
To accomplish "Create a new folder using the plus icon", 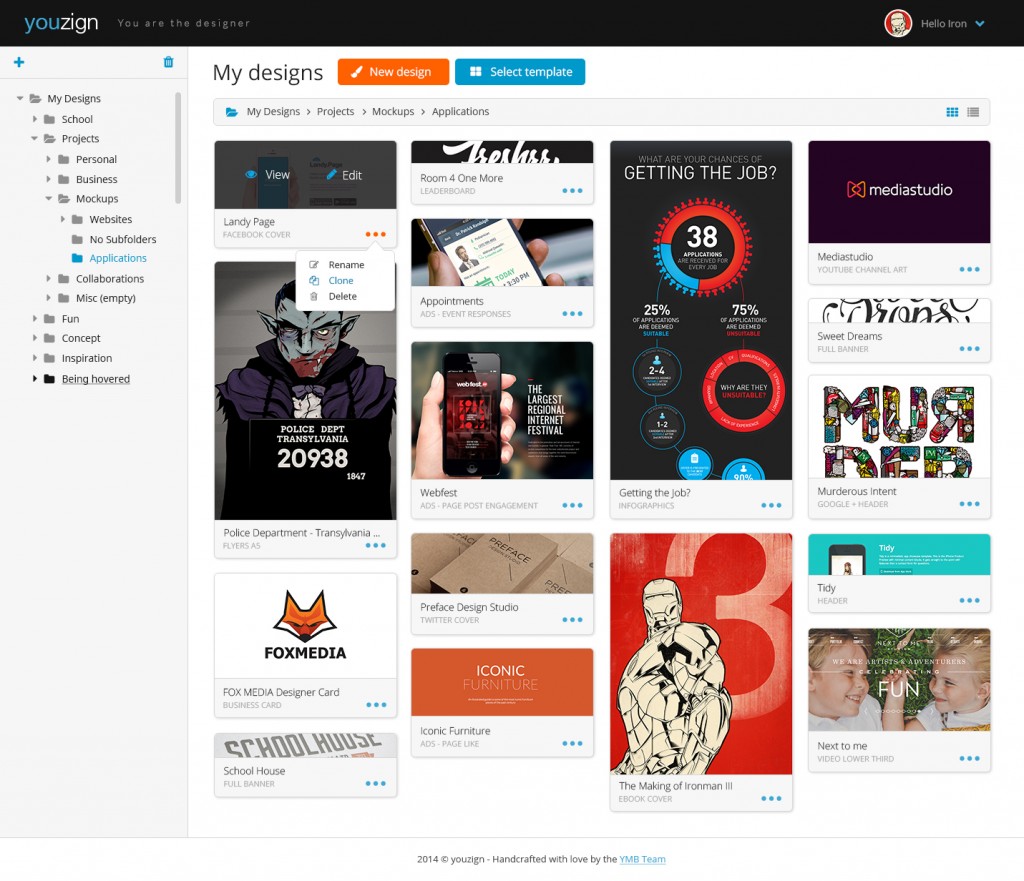I will pos(18,62).
